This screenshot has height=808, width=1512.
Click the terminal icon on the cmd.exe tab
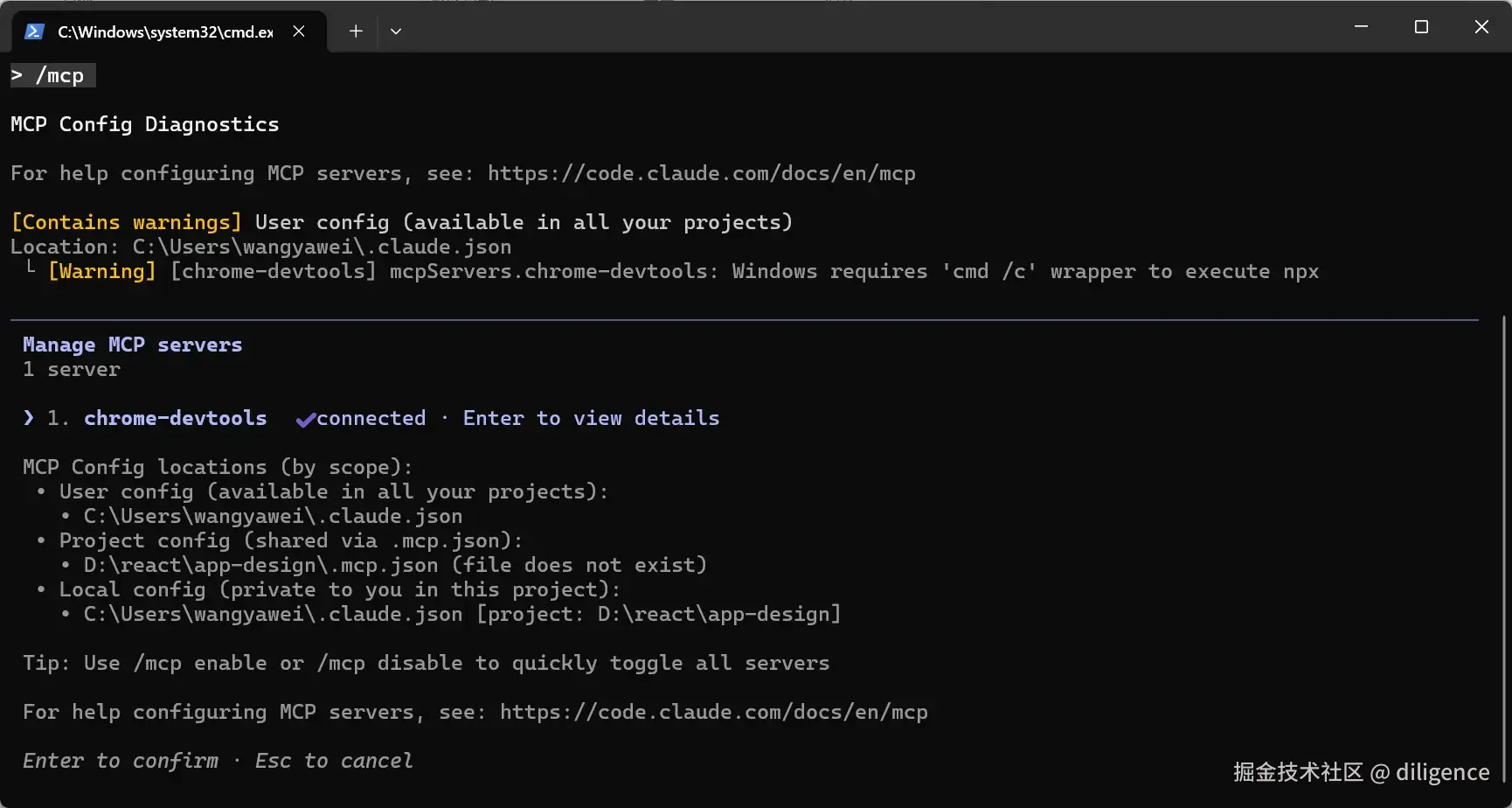point(34,31)
